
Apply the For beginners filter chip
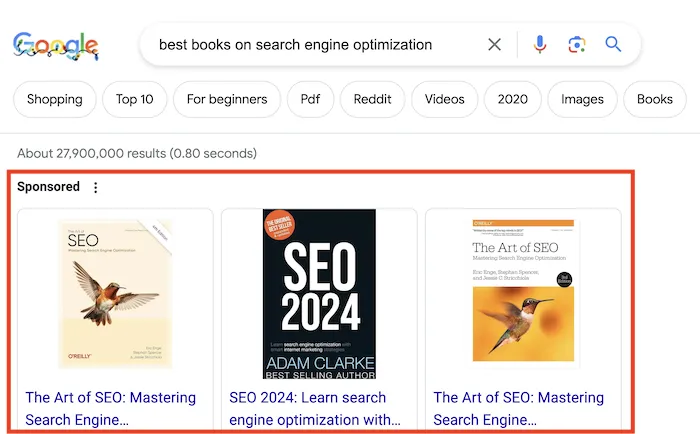point(227,99)
